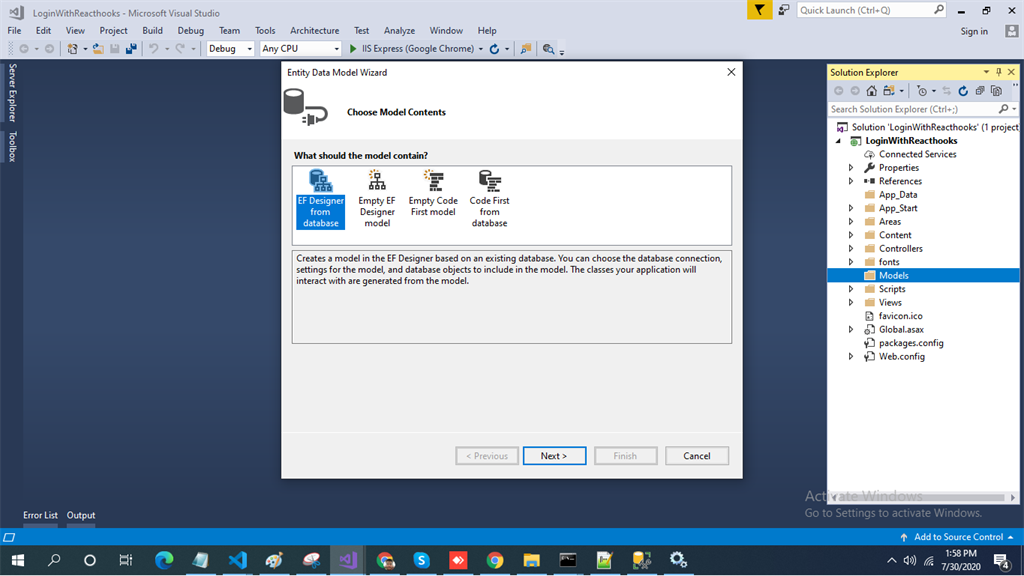Expand the Properties node
The width and height of the screenshot is (1024, 576).
click(851, 168)
